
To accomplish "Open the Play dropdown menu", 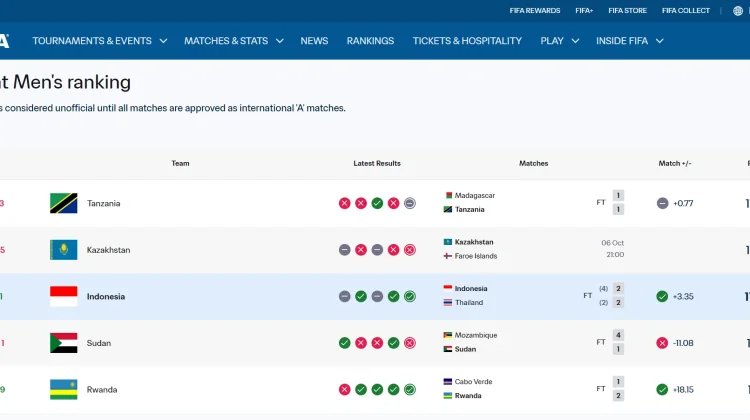I will pyautogui.click(x=560, y=41).
